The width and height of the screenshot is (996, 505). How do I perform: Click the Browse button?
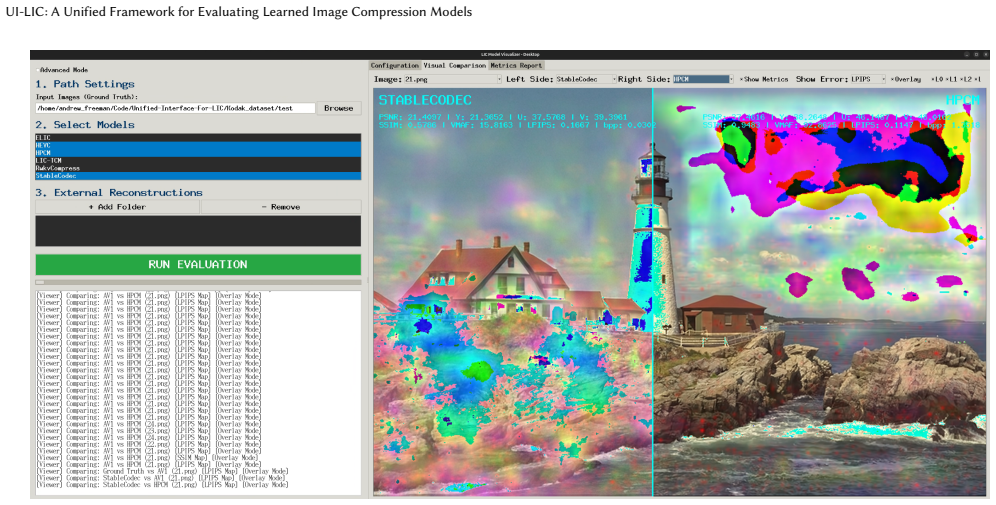click(x=339, y=108)
